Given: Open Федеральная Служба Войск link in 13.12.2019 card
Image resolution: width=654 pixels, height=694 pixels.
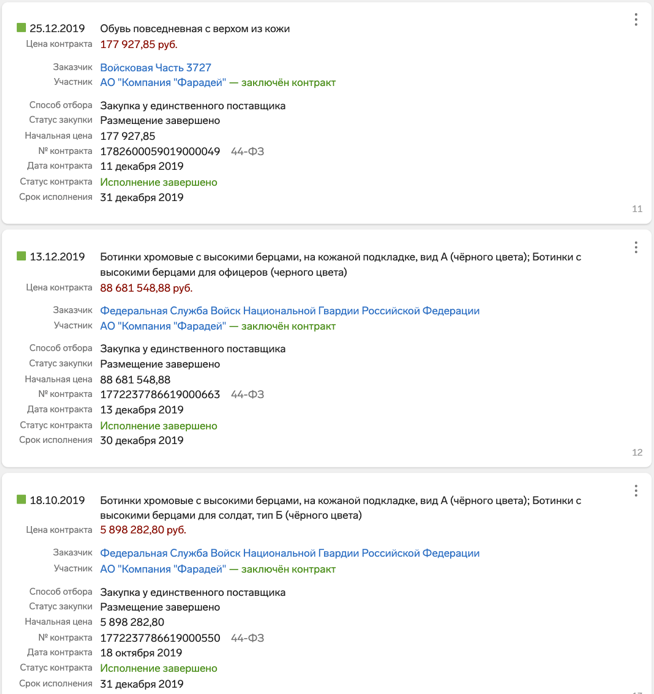Looking at the screenshot, I should (x=289, y=311).
